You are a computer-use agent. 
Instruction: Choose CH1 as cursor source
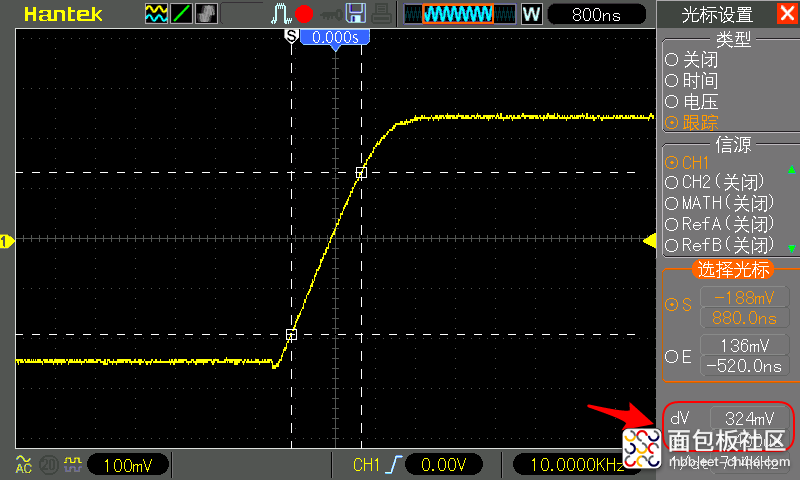click(687, 163)
